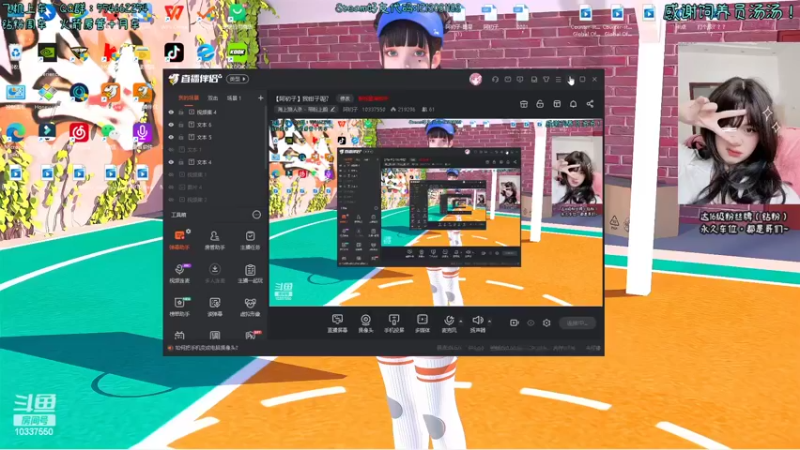Switch to the first scene tab
Viewport: 800px width, 450px height.
(188, 98)
